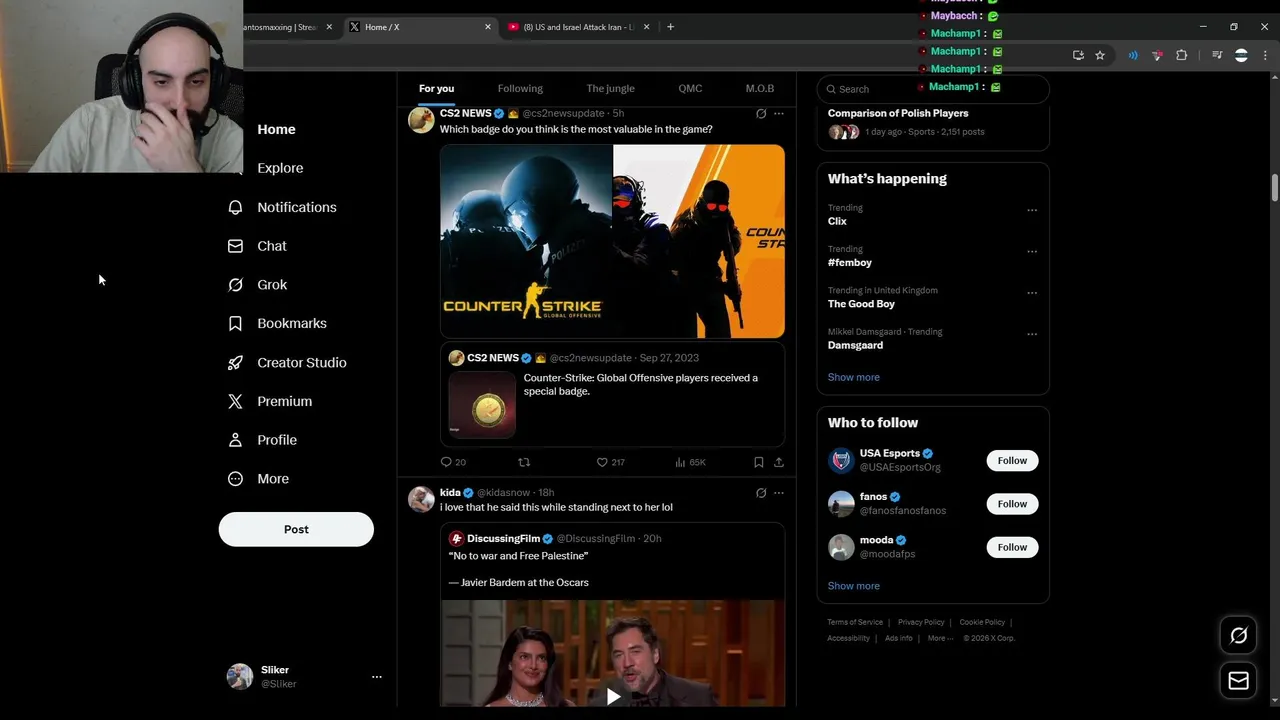The width and height of the screenshot is (1280, 720).
Task: View analytics of CS2 NEWS post
Action: [680, 462]
